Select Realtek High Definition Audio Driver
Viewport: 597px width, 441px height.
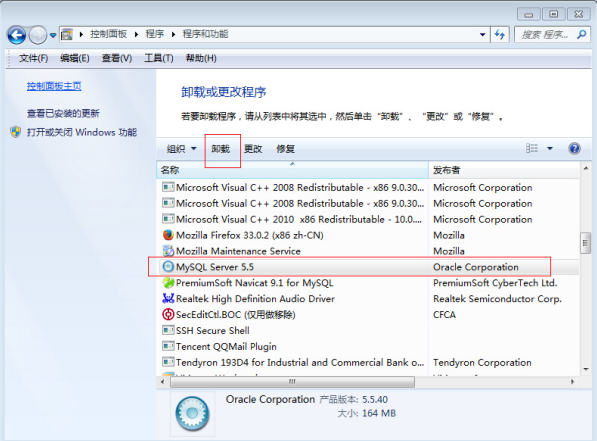click(x=255, y=299)
